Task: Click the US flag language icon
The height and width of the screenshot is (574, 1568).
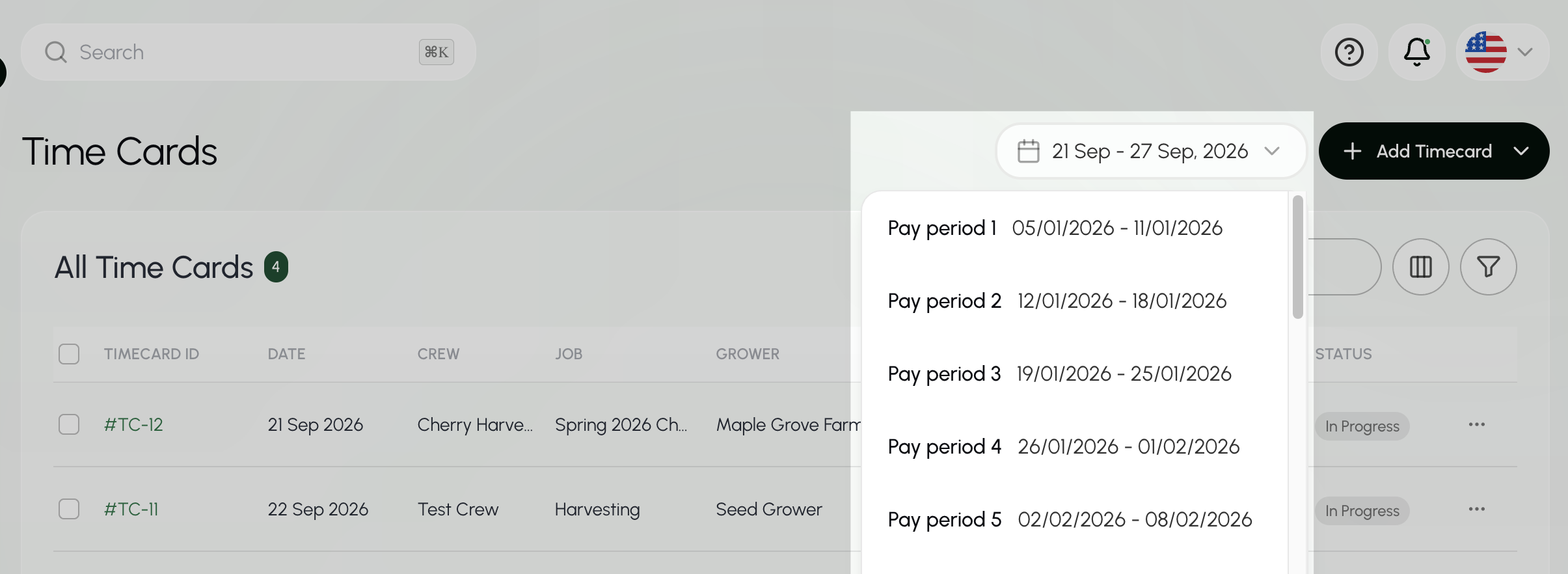Action: 1486,52
